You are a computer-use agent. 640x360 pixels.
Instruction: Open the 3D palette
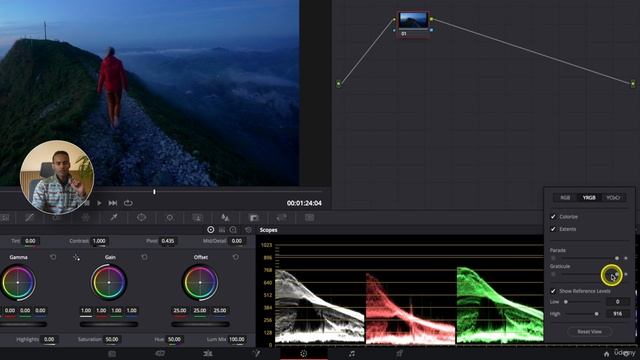coord(309,218)
